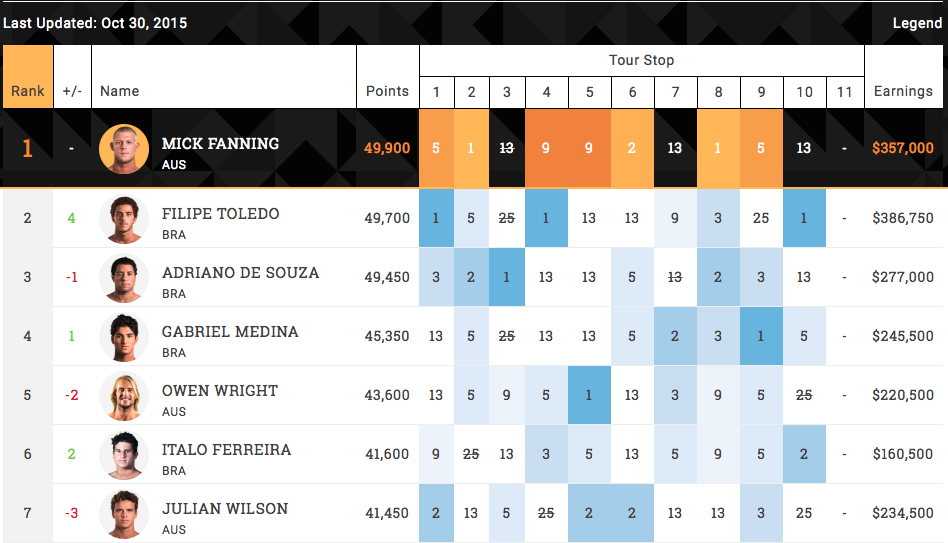Open Filipe Toledo's avatar picture
This screenshot has width=948, height=543.
124,219
